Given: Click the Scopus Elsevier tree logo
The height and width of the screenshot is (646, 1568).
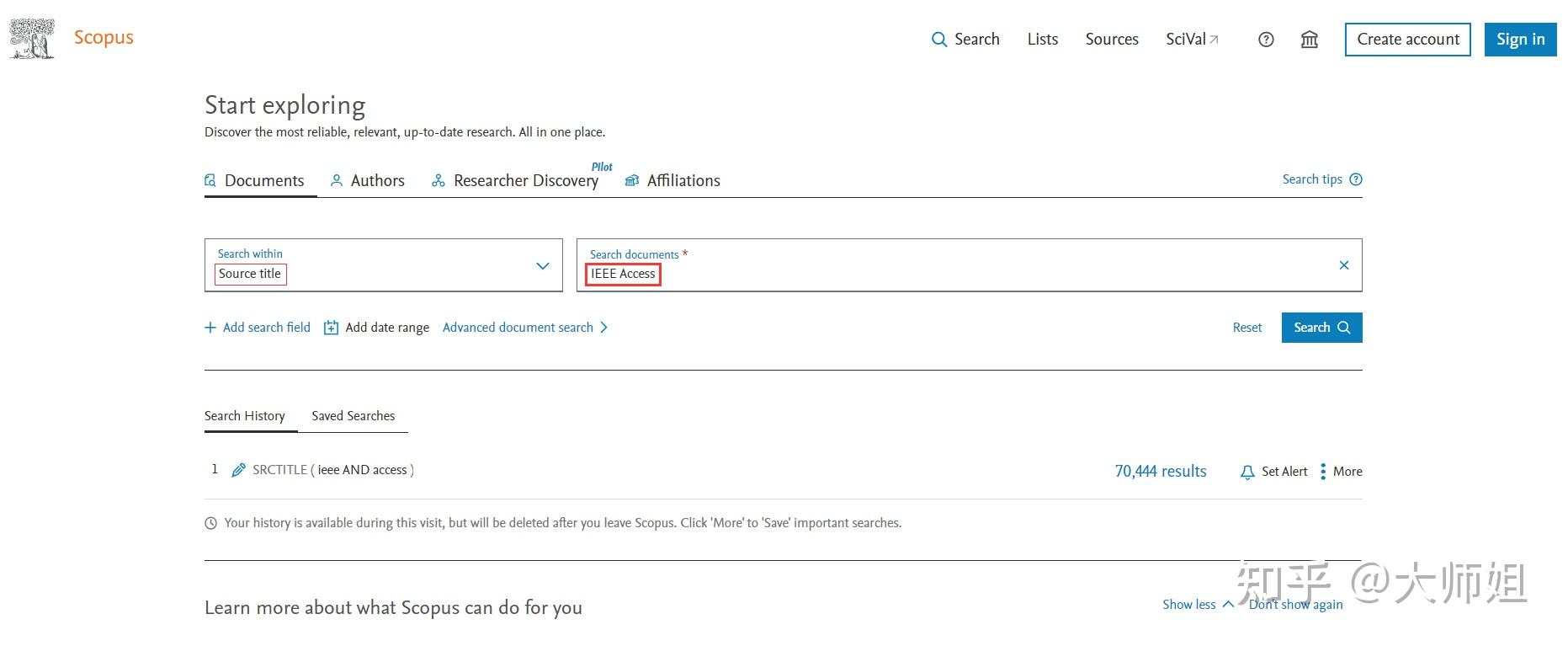Looking at the screenshot, I should [x=32, y=39].
